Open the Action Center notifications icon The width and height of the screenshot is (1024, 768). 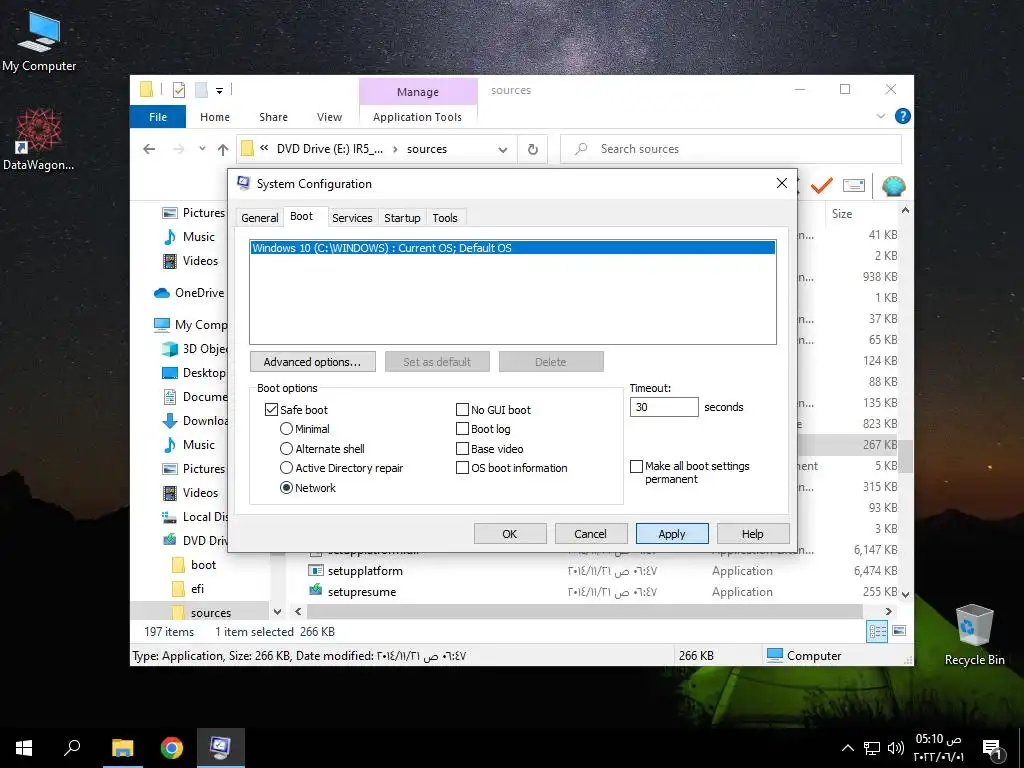click(x=991, y=749)
